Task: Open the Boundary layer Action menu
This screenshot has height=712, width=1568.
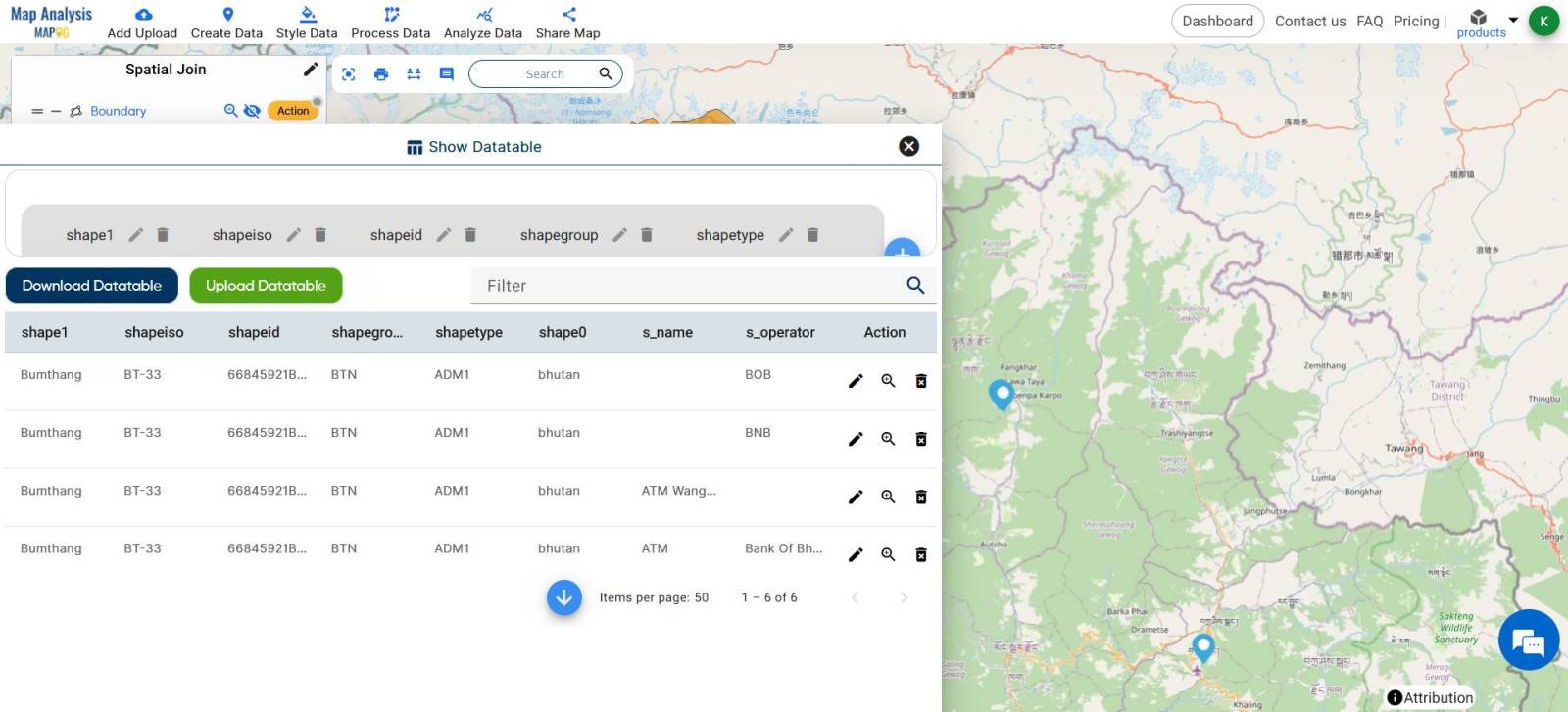Action: (x=293, y=111)
